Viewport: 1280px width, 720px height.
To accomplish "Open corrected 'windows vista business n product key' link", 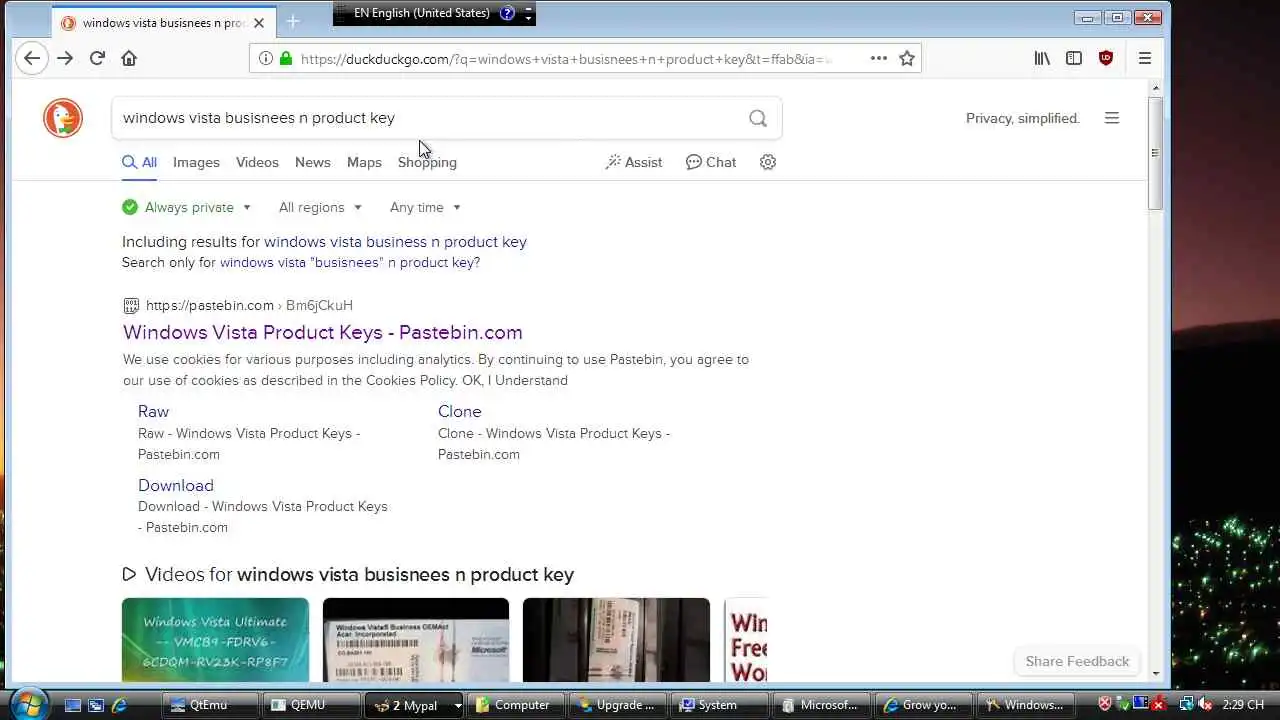I will pyautogui.click(x=395, y=242).
